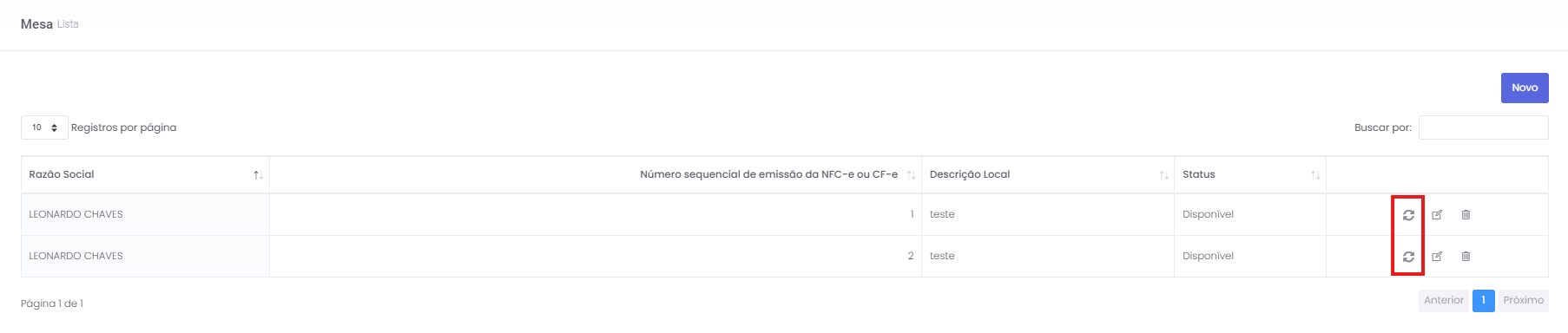Image resolution: width=1568 pixels, height=333 pixels.
Task: Sort by NFC-e sequential number column arrows
Action: coord(911,175)
